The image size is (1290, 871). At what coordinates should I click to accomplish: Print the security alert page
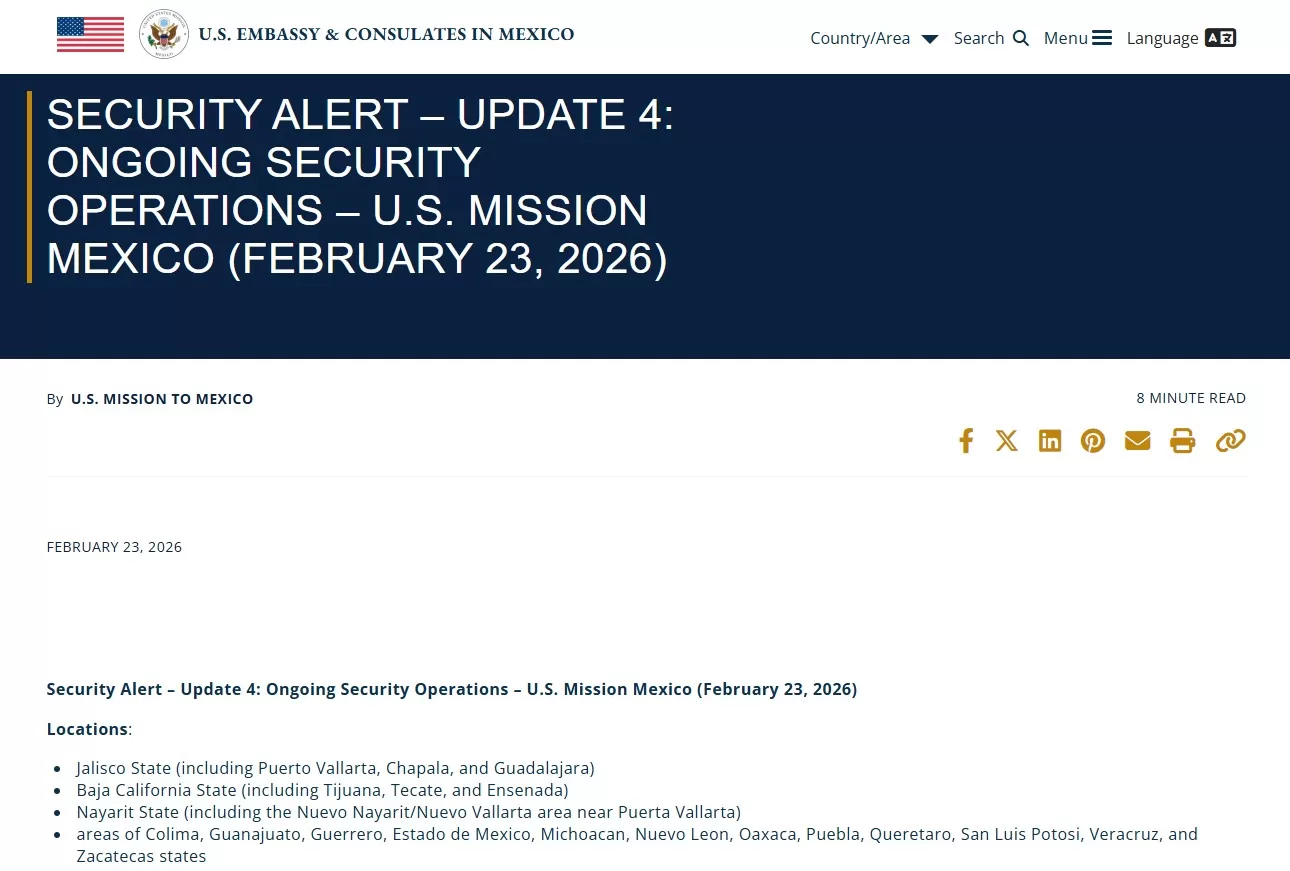1183,441
